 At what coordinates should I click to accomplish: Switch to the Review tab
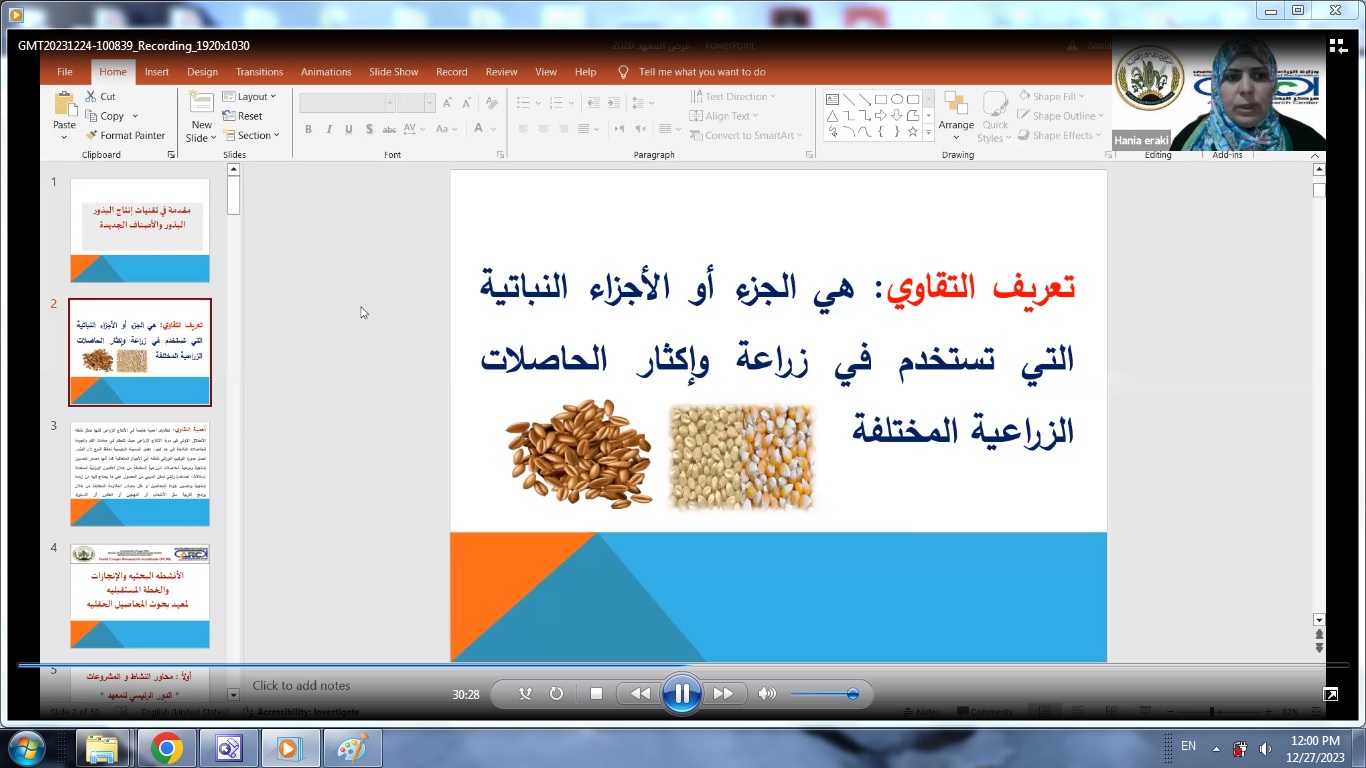coord(502,72)
